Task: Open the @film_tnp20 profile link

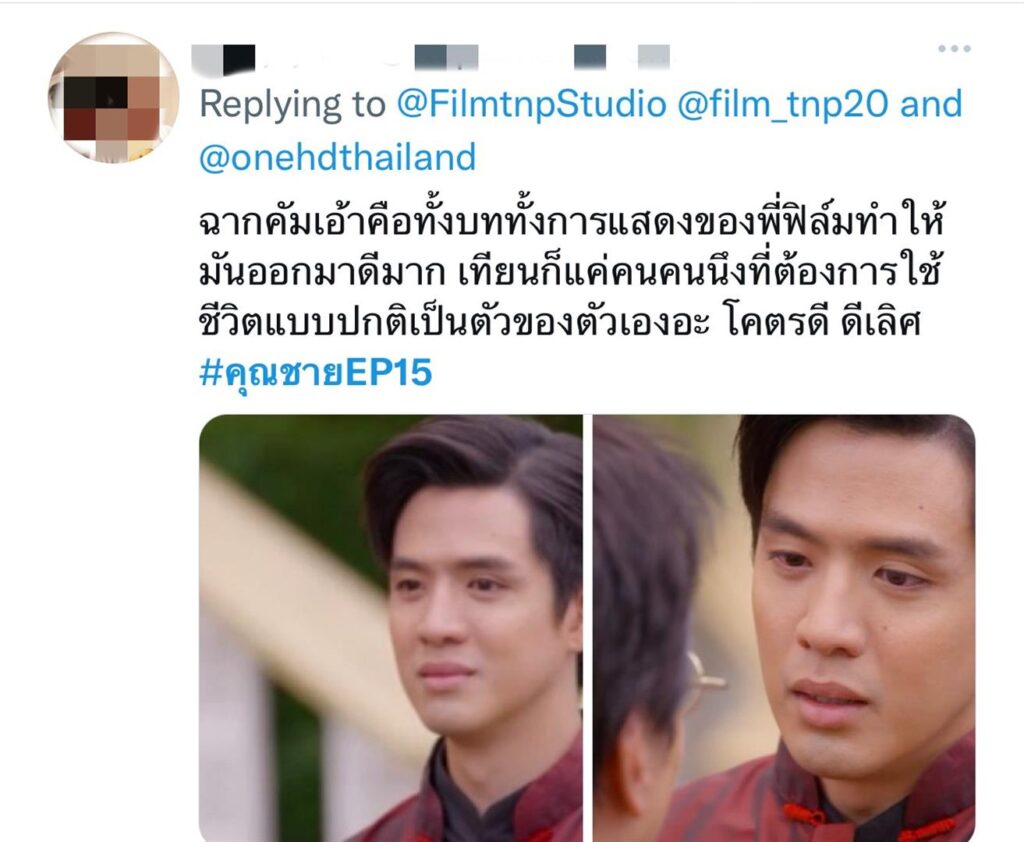Action: (783, 104)
